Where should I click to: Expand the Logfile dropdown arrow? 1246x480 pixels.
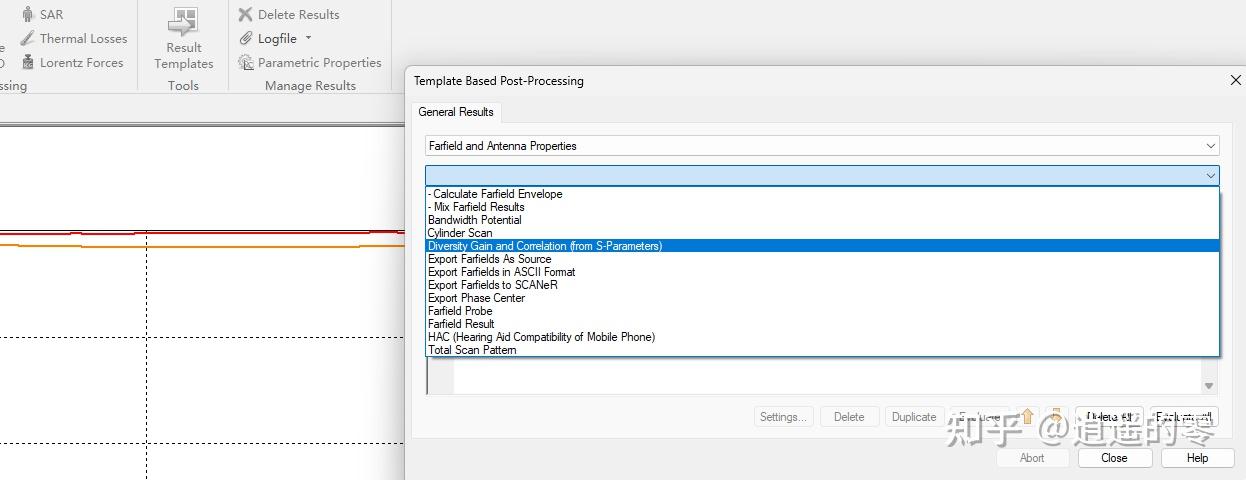pyautogui.click(x=308, y=38)
